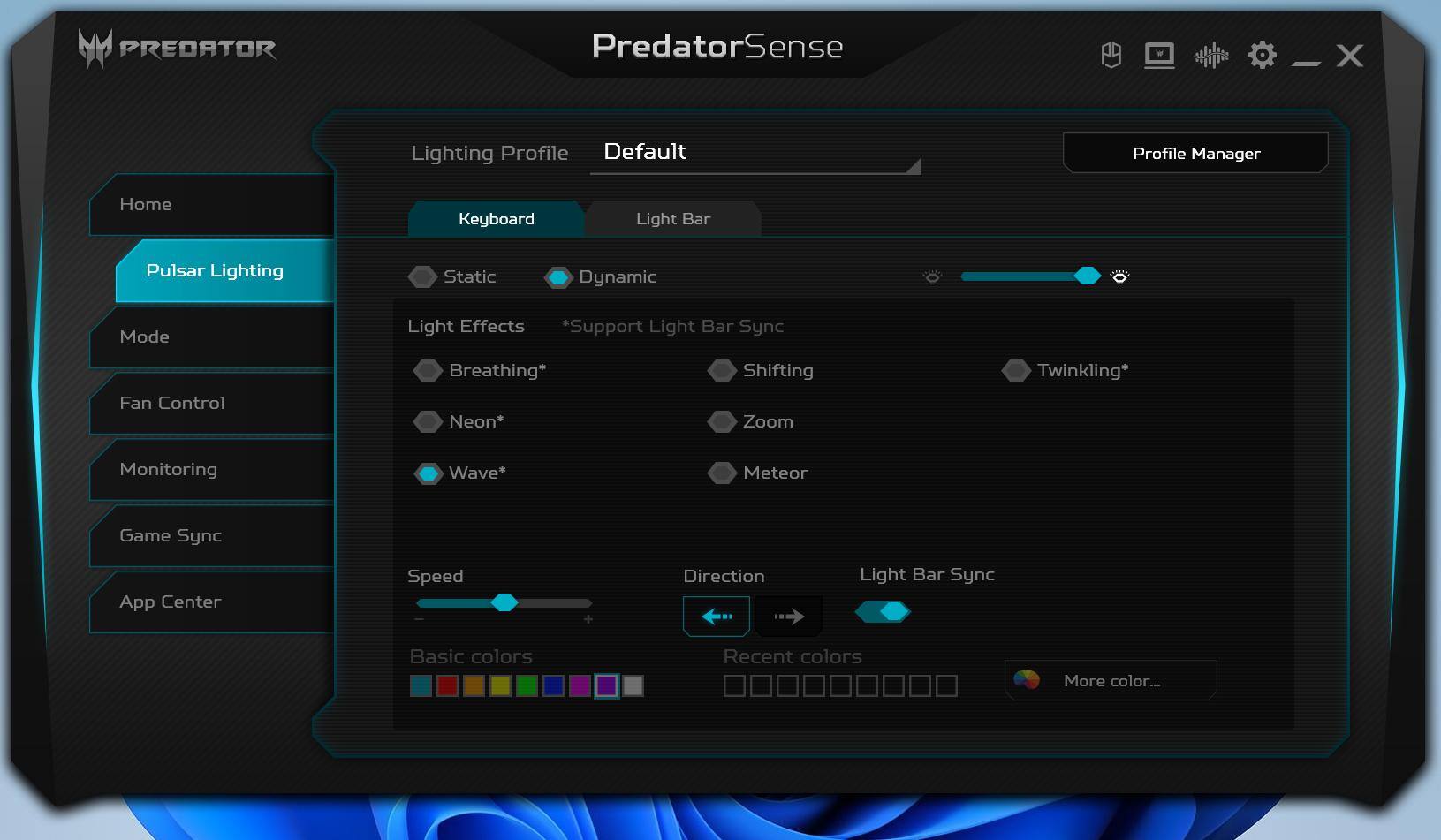Select the Static lighting option
This screenshot has height=840, width=1441.
[x=423, y=277]
